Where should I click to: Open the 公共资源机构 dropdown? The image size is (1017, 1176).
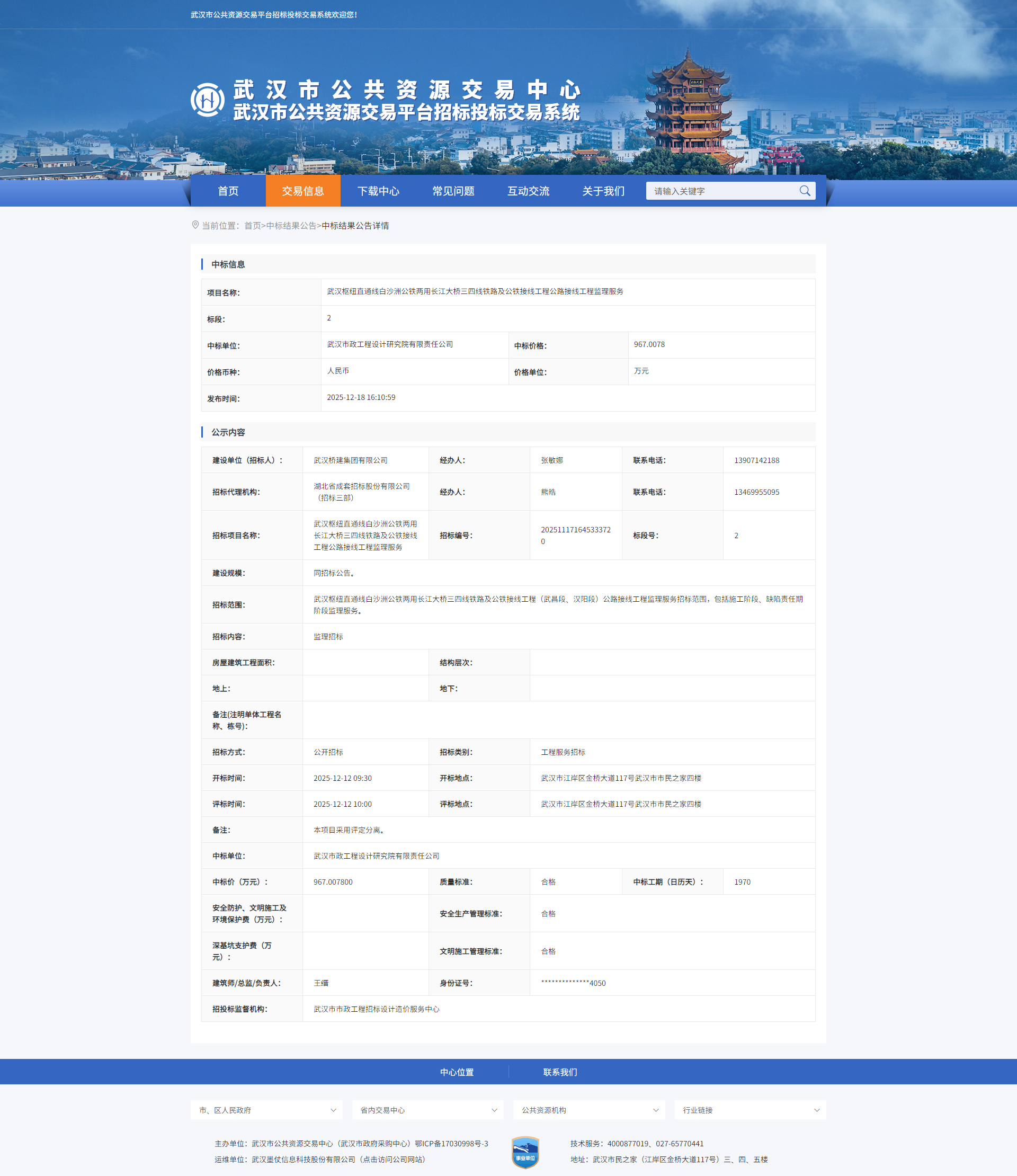[588, 1110]
